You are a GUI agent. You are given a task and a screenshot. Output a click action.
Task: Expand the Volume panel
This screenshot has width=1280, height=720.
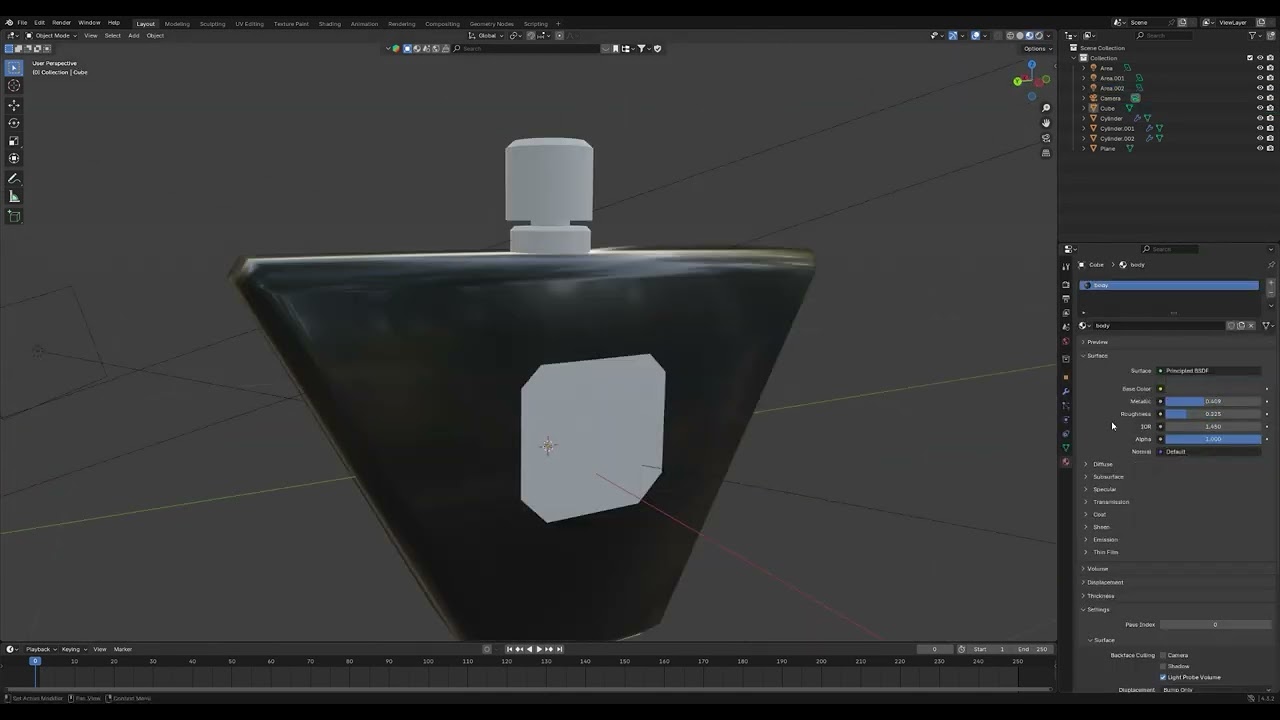[x=1095, y=569]
